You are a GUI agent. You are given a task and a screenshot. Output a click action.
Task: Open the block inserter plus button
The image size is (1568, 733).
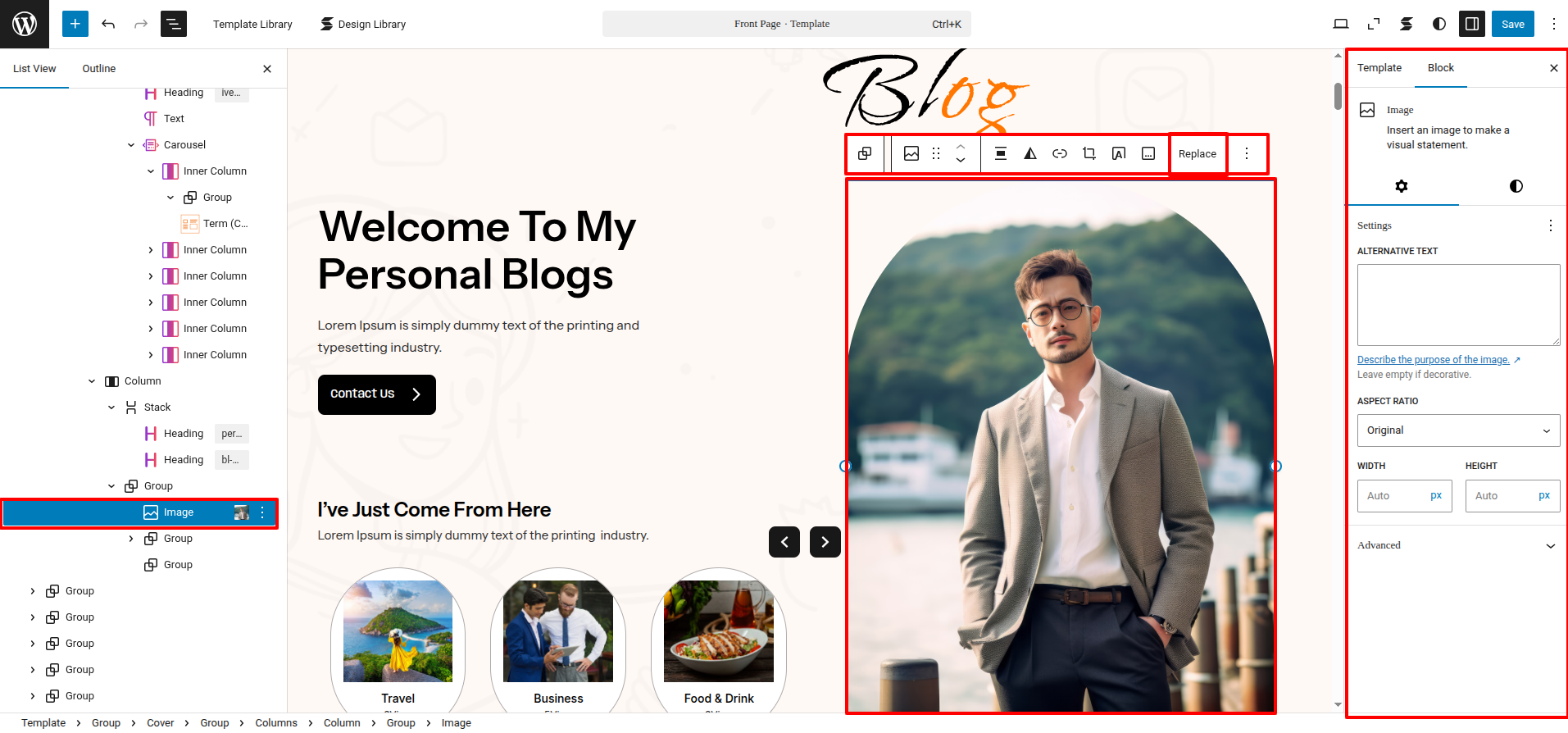coord(75,24)
